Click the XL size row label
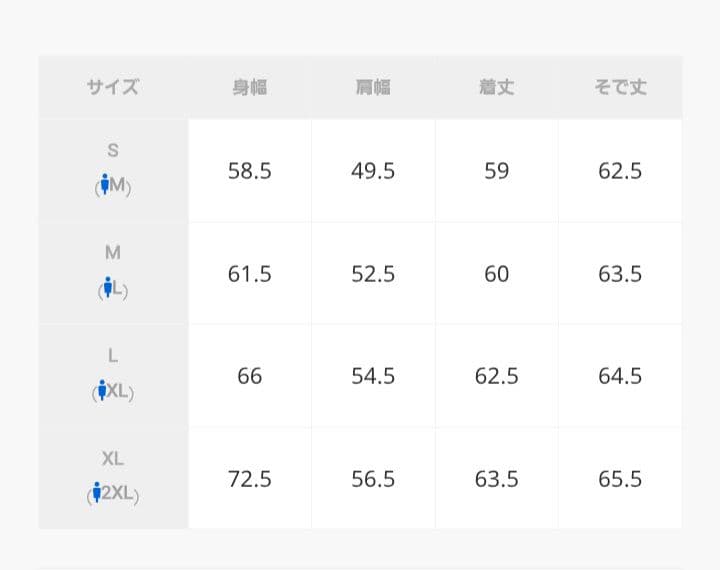The image size is (720, 570). coord(113,459)
